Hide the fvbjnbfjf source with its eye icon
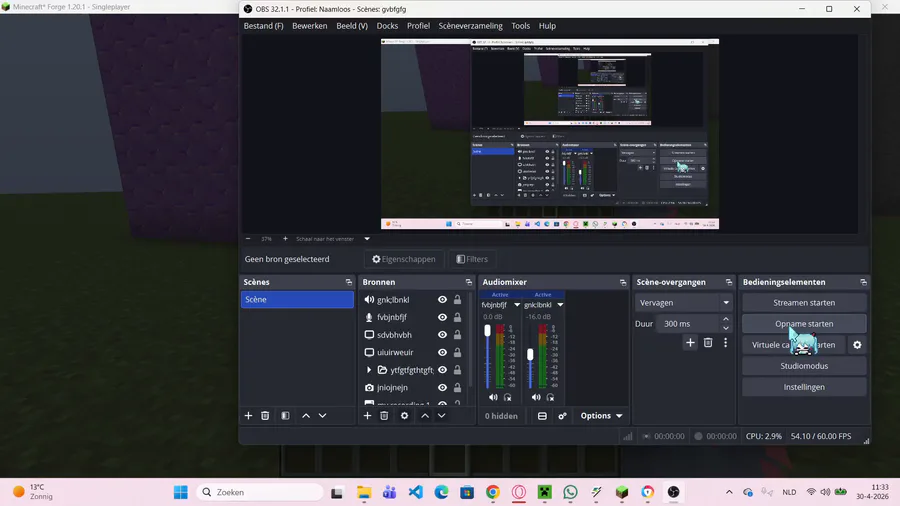 tap(442, 317)
